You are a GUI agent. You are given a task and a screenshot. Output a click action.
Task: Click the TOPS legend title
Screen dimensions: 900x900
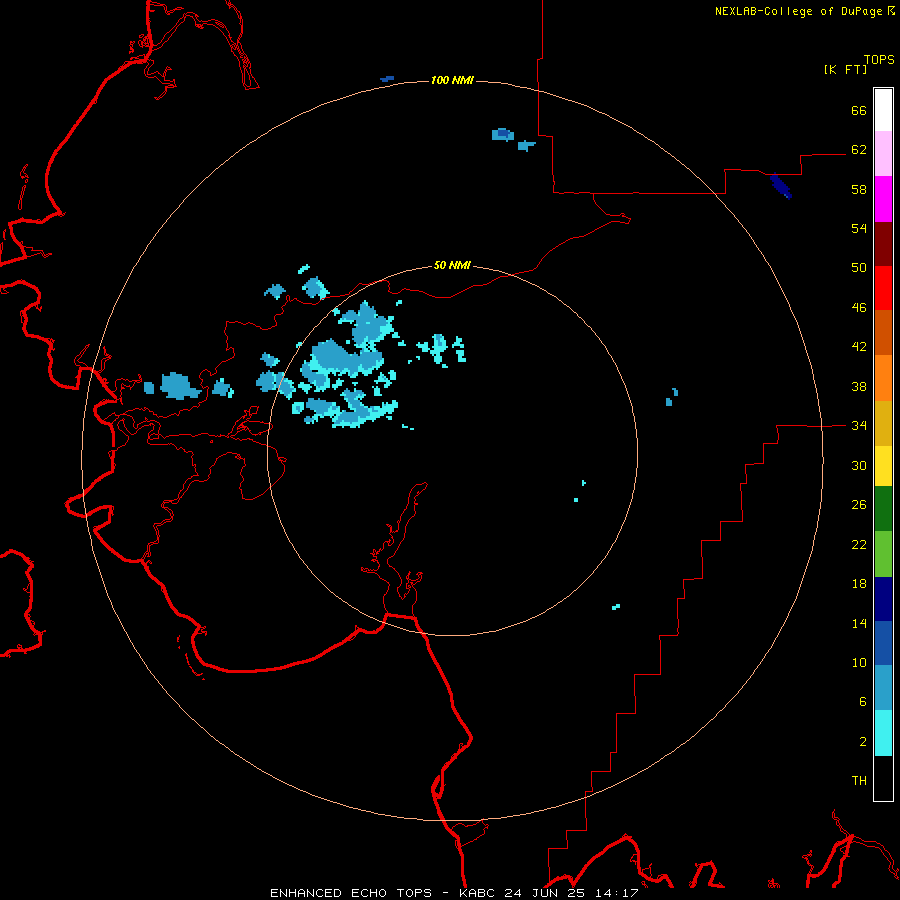coord(879,60)
